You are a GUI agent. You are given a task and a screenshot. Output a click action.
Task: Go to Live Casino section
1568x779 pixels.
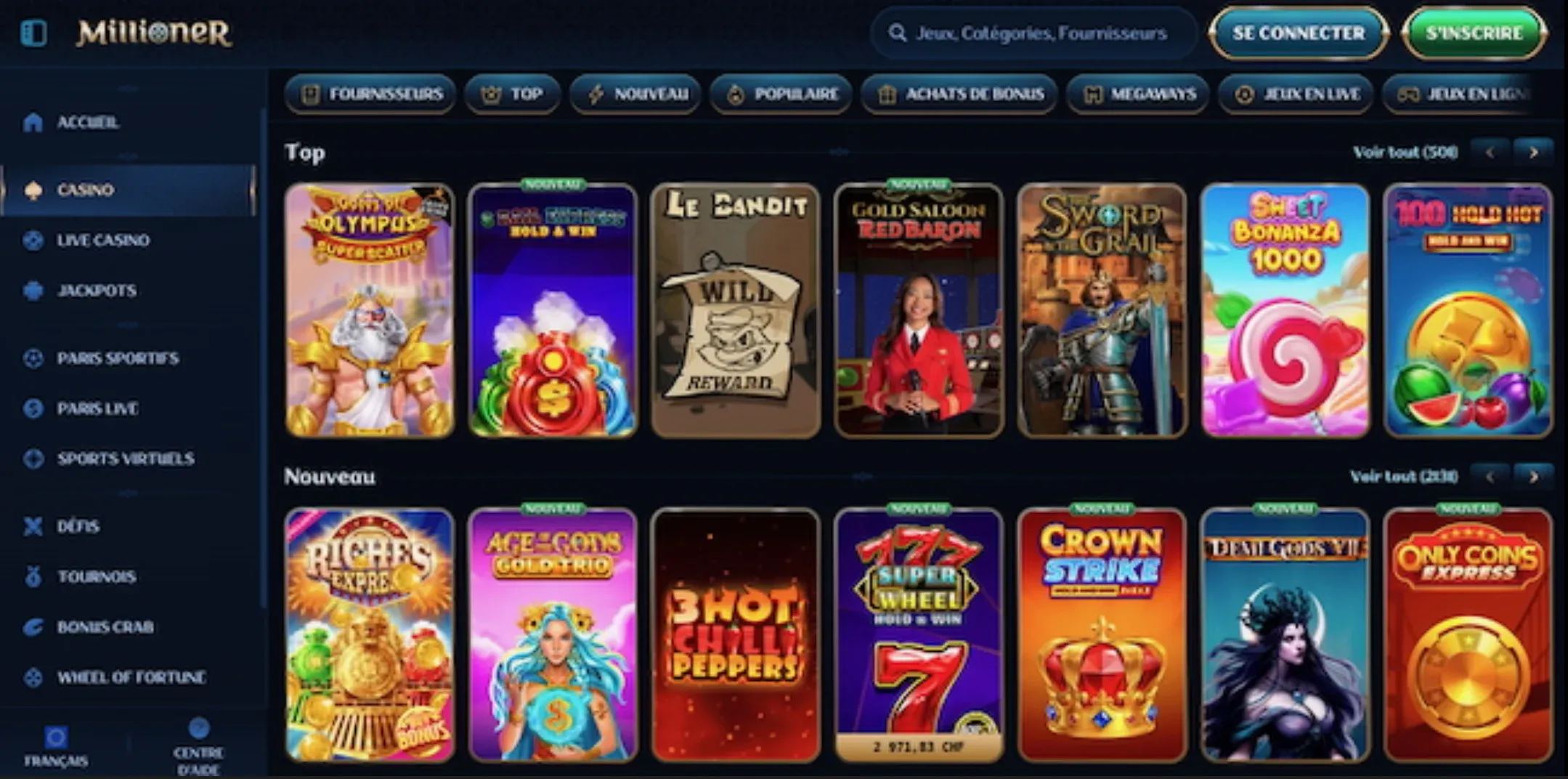pos(86,241)
